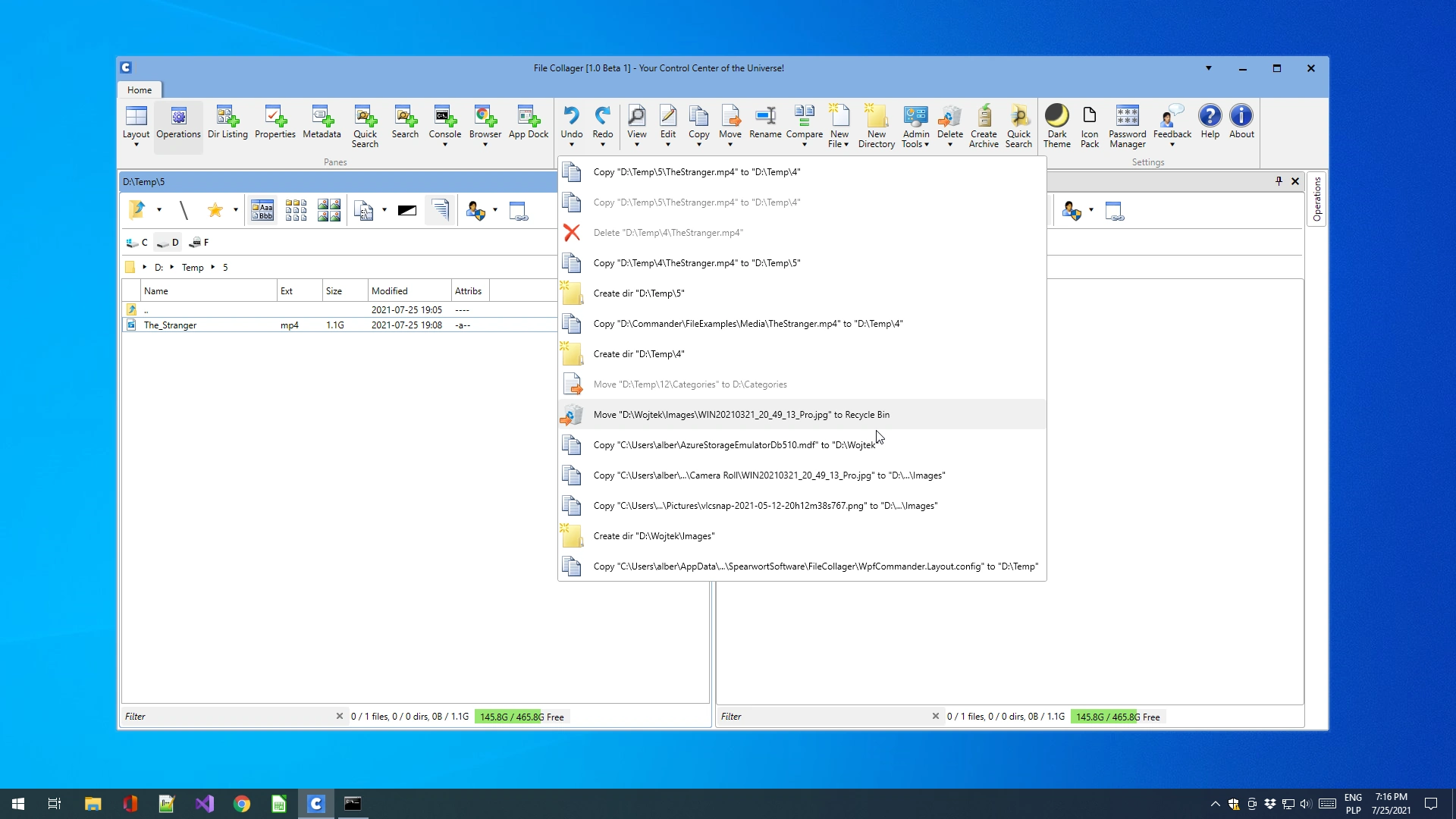Open the Quick Search pane
Screen dimensions: 1456x819
tap(365, 125)
